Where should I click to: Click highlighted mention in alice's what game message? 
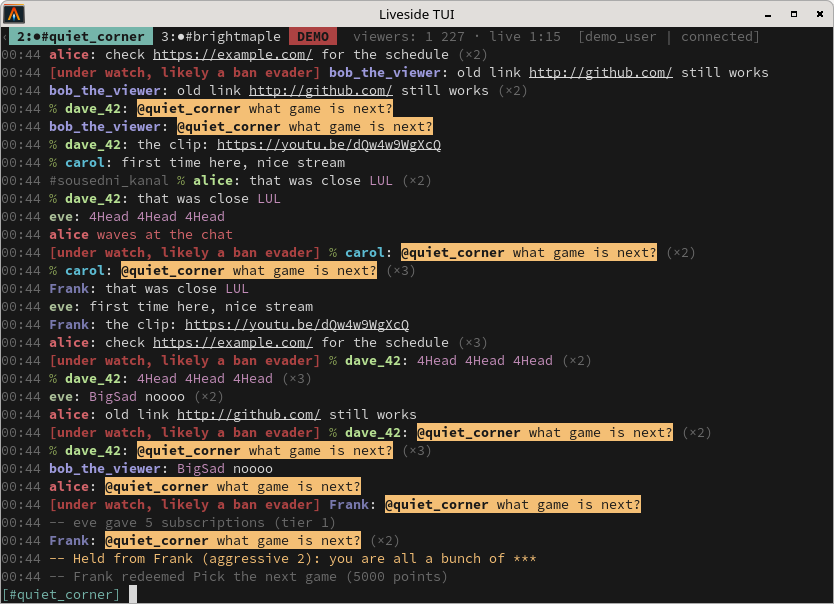[x=233, y=487]
